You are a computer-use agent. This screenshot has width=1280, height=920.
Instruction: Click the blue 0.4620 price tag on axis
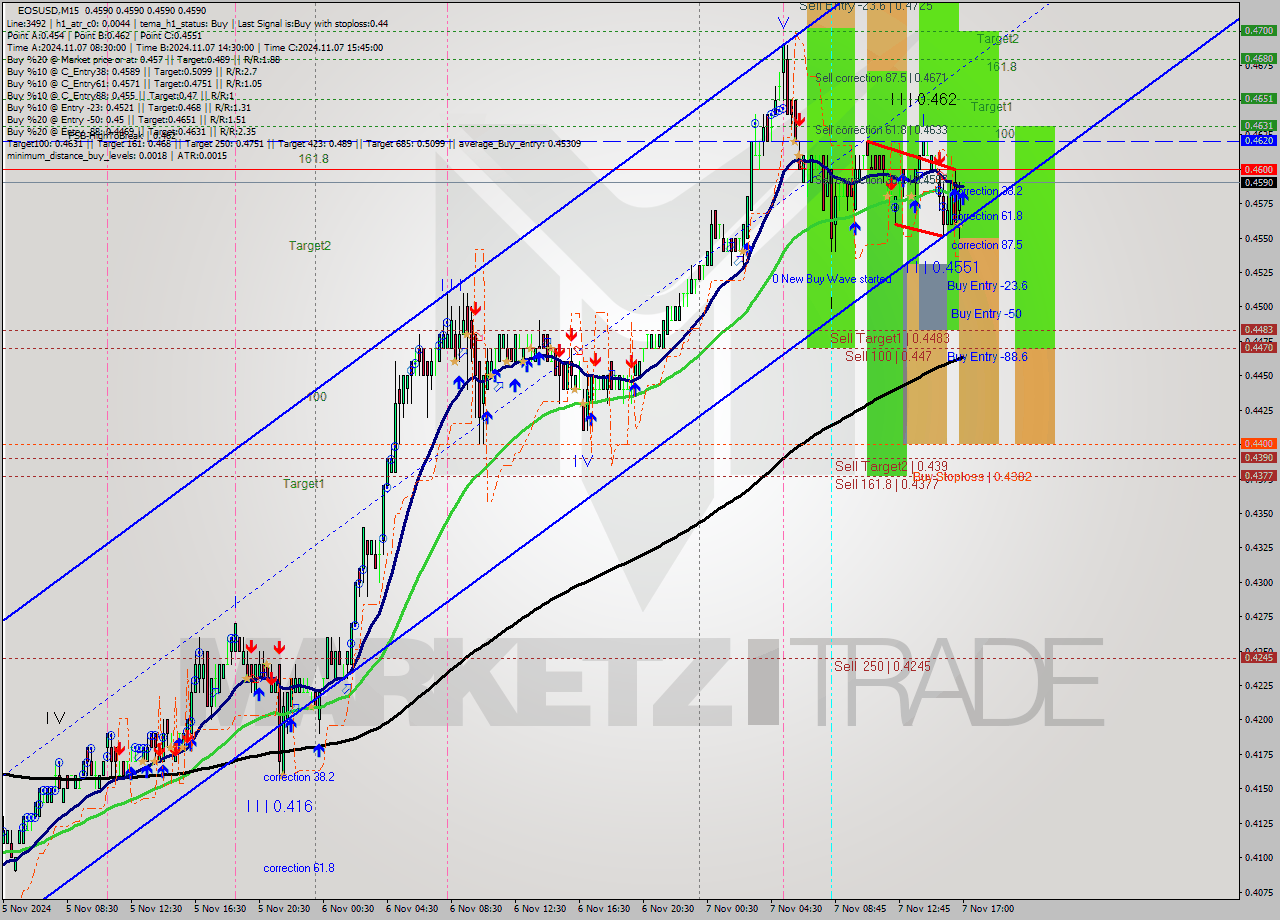(1257, 141)
